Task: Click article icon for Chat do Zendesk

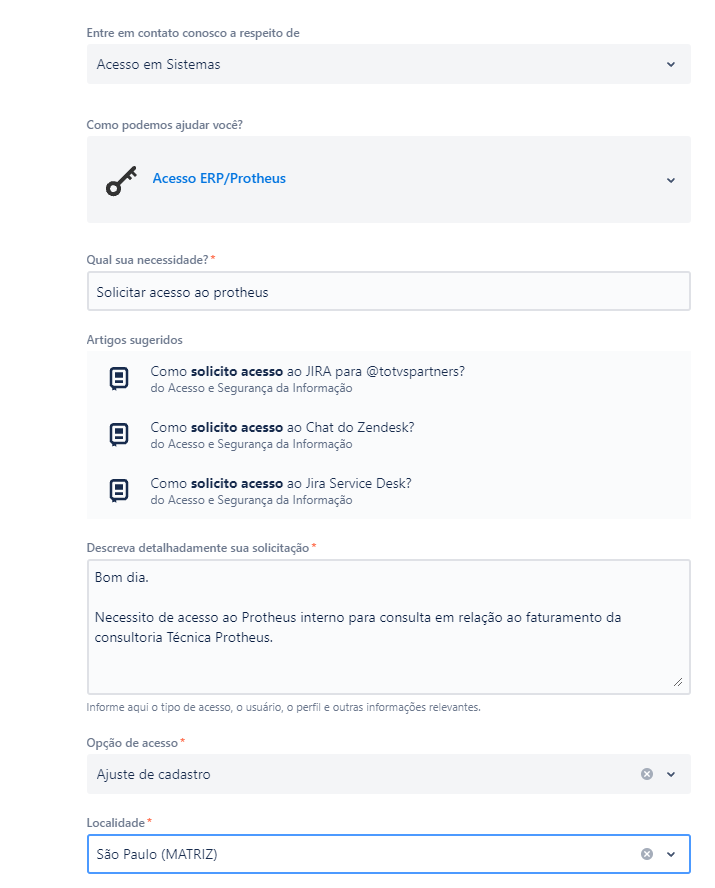Action: (x=119, y=435)
